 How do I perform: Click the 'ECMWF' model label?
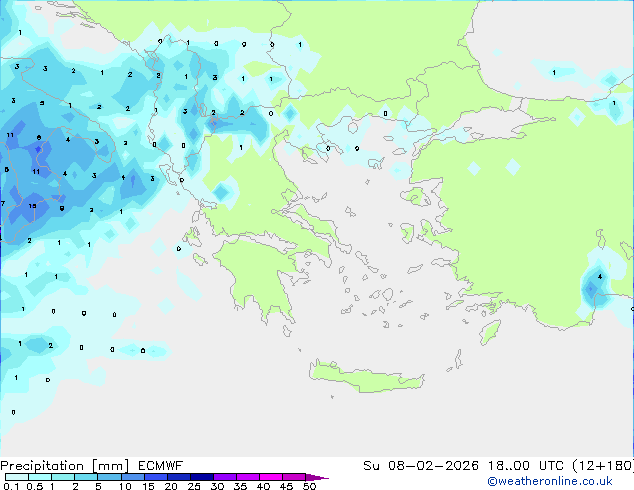point(161,466)
